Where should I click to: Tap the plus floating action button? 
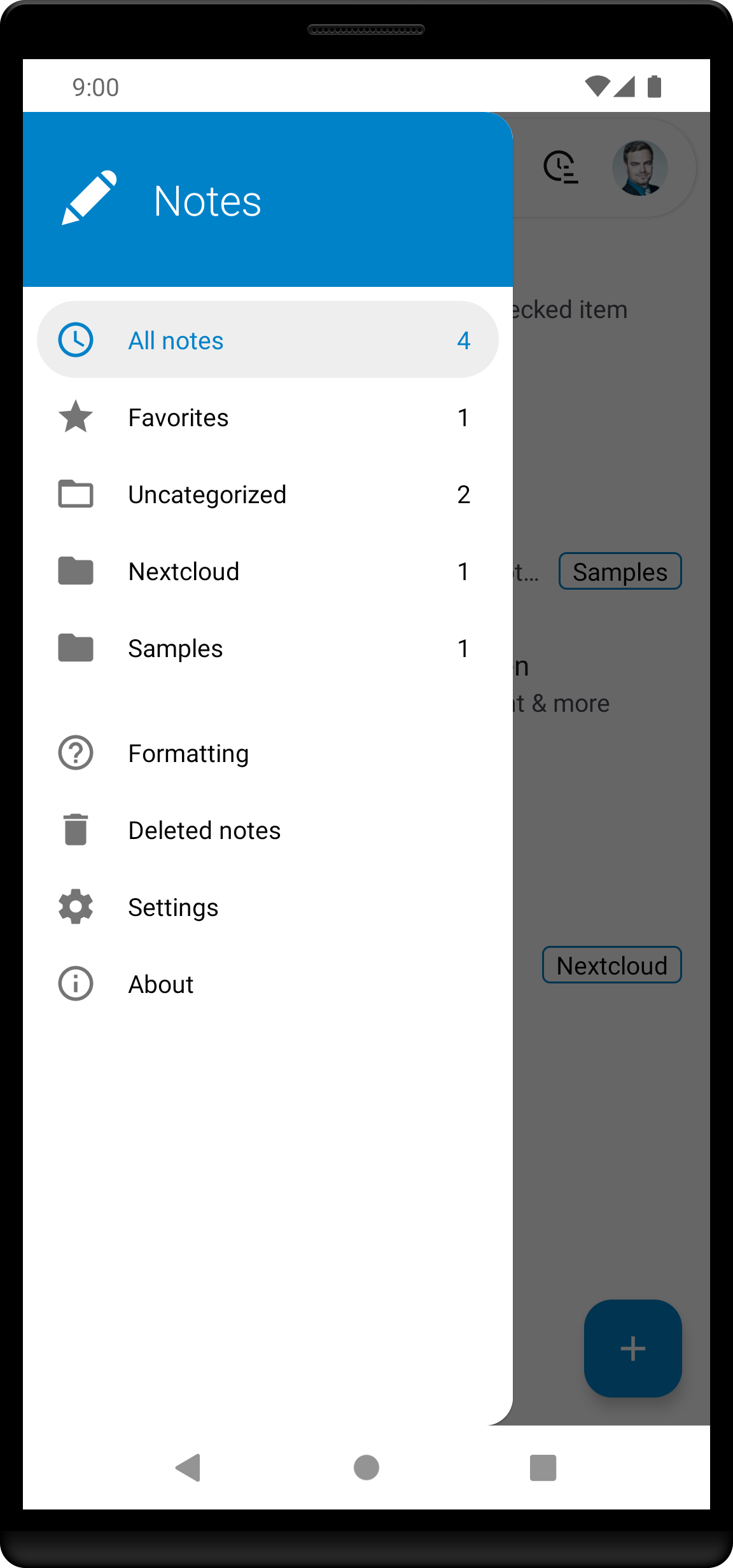click(x=633, y=1349)
